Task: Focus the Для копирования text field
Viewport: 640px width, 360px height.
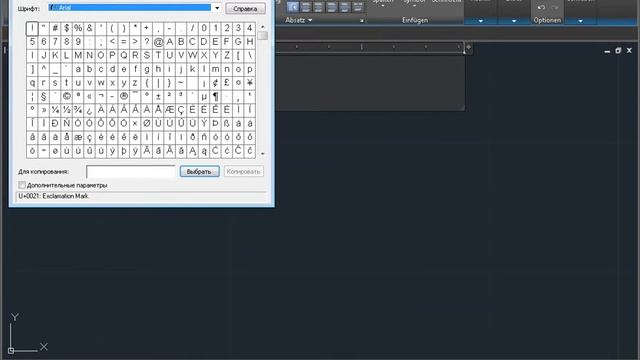Action: [x=131, y=172]
